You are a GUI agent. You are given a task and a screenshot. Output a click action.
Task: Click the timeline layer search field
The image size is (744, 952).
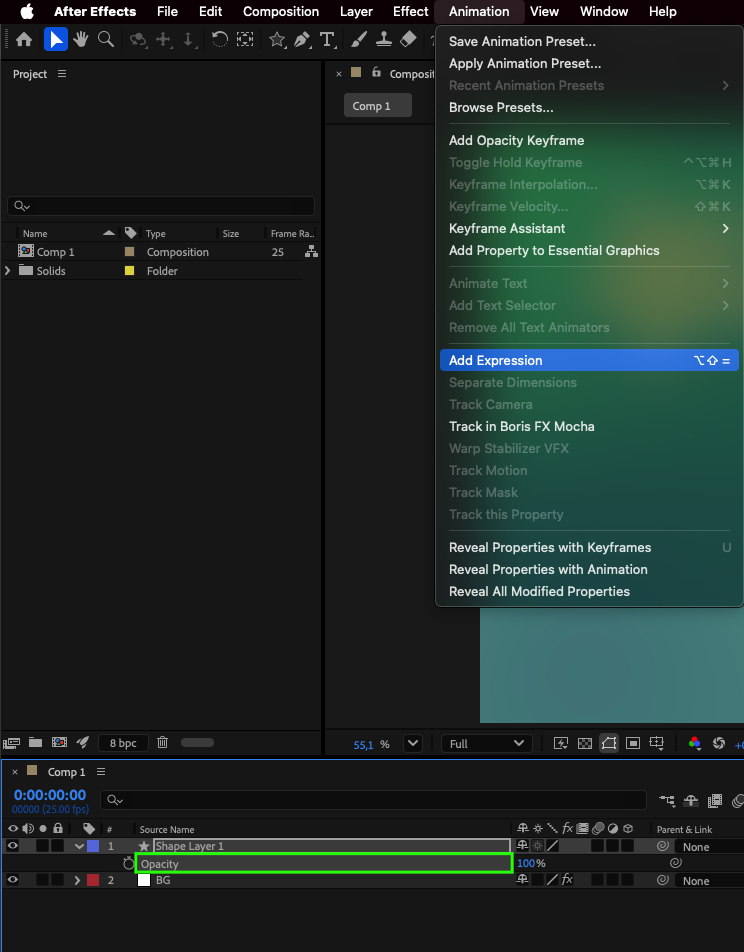pos(373,800)
